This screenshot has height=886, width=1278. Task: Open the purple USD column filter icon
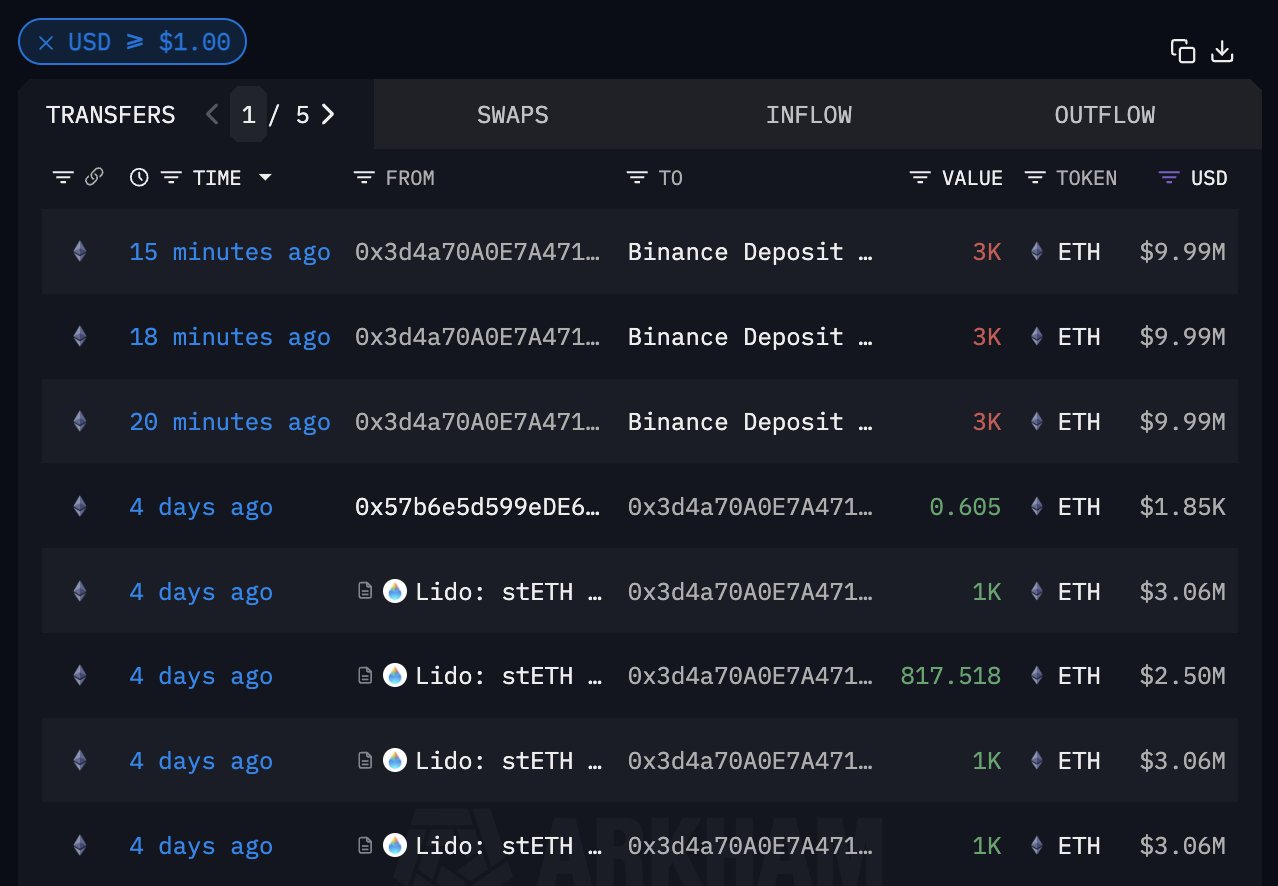click(1169, 178)
